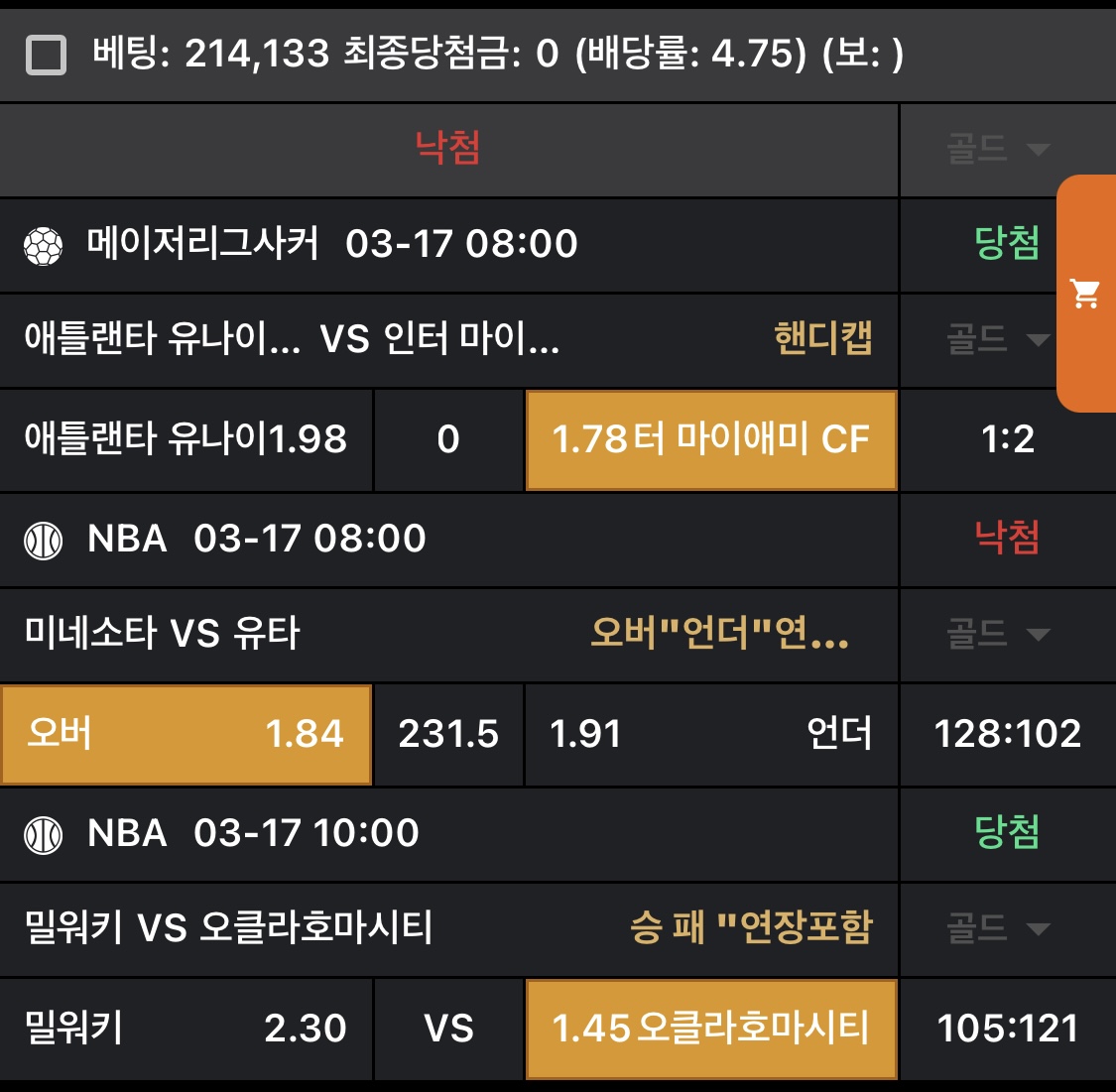Click the orange shopping cart icon
Image resolution: width=1116 pixels, height=1092 pixels.
coord(1085,294)
